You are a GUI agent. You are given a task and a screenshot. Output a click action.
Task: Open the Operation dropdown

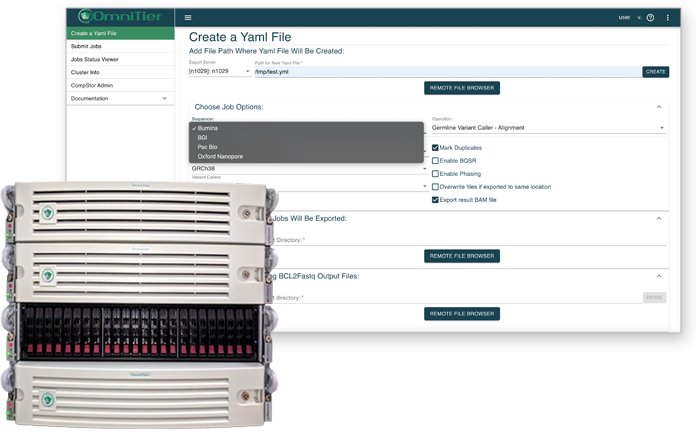548,128
